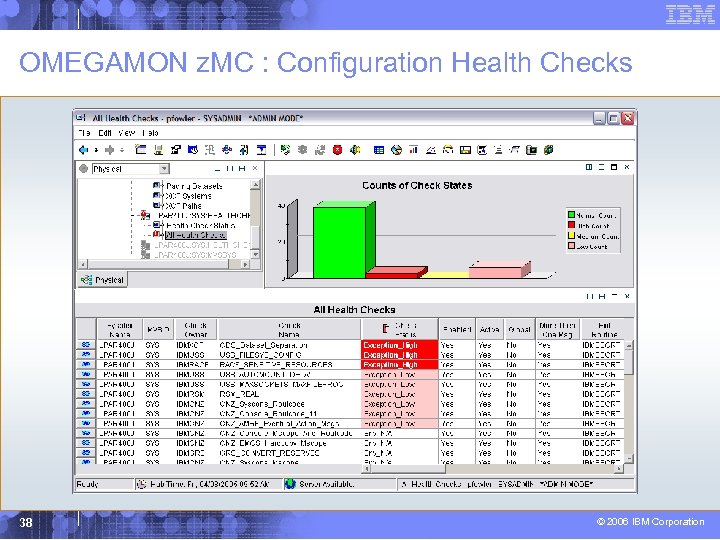The height and width of the screenshot is (540, 720).
Task: Split the chart pane horizontally
Action: [x=602, y=167]
